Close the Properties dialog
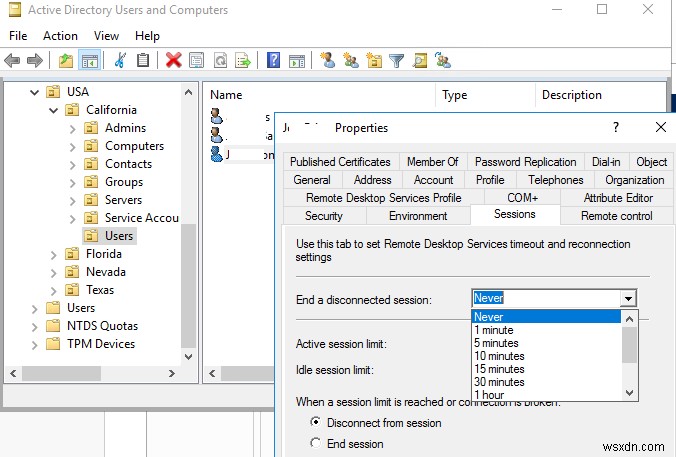 pyautogui.click(x=660, y=127)
